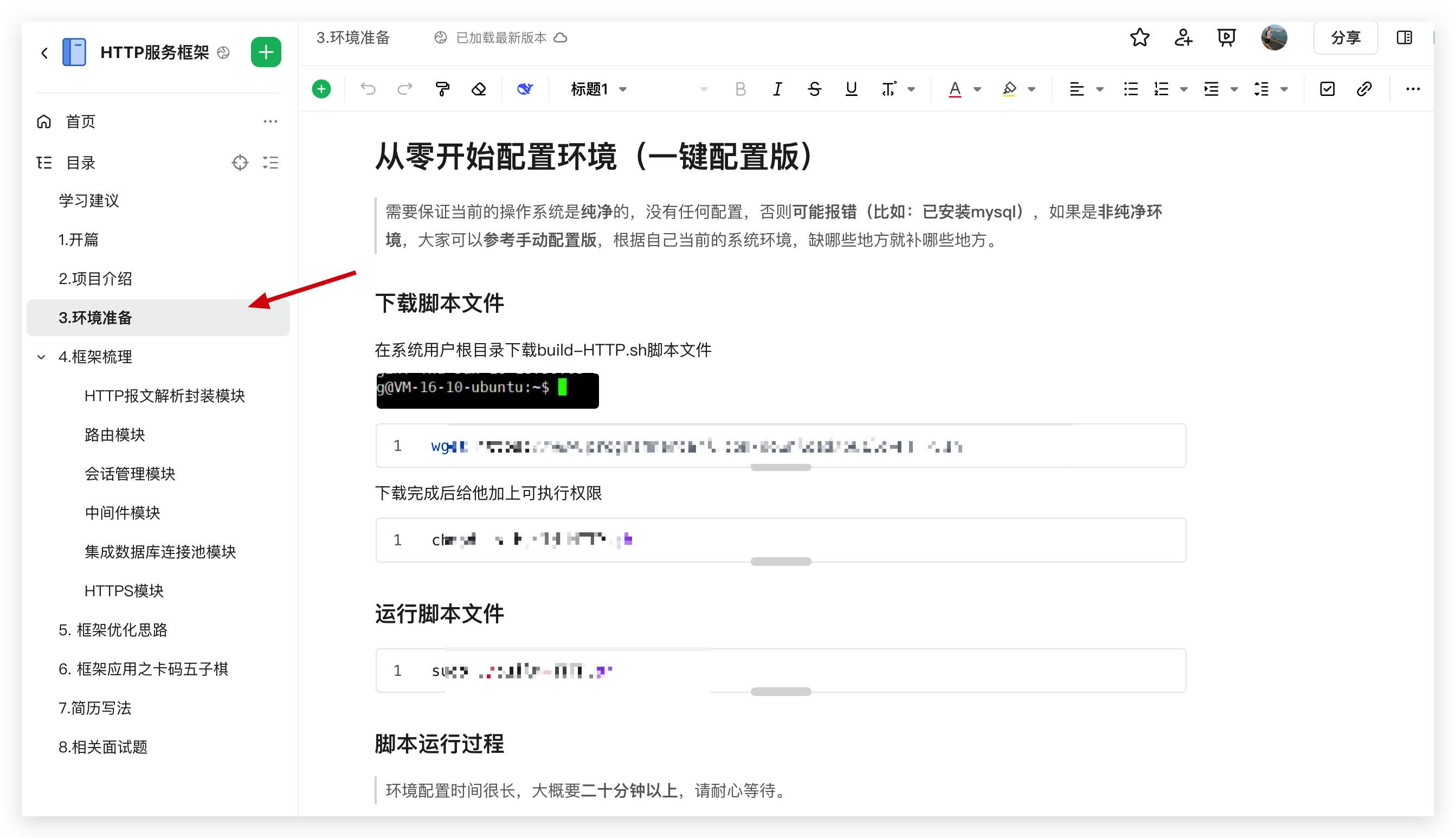Click the 3.环境准备 breadcrumb title

tap(353, 38)
